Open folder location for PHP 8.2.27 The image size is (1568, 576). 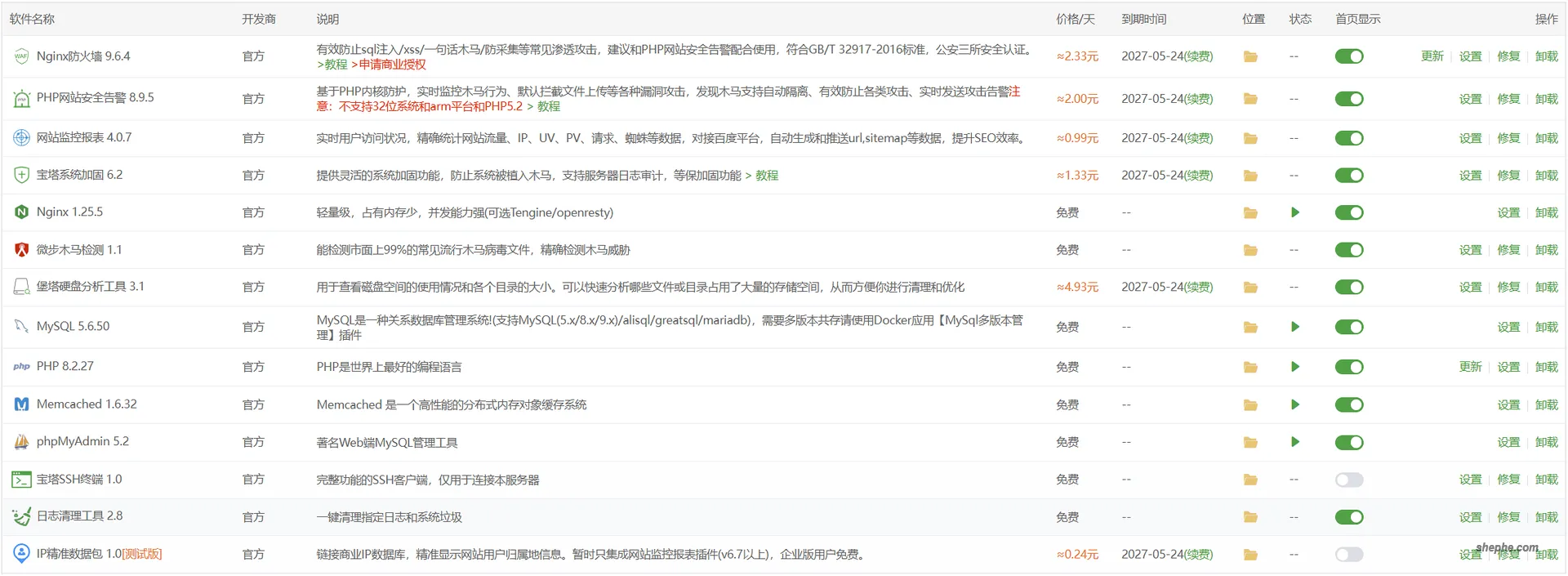pyautogui.click(x=1250, y=368)
